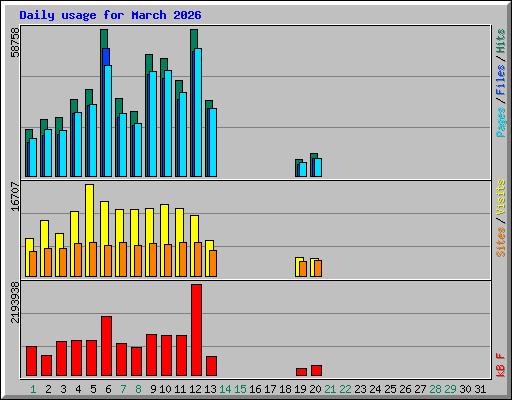
Task: Click the day 6 hits bar in top chart
Action: tap(104, 39)
